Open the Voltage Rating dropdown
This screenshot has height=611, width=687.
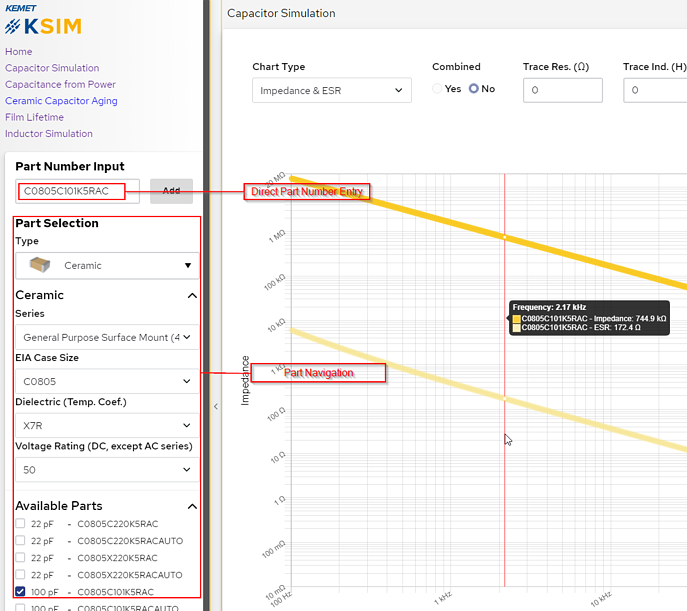pyautogui.click(x=107, y=470)
